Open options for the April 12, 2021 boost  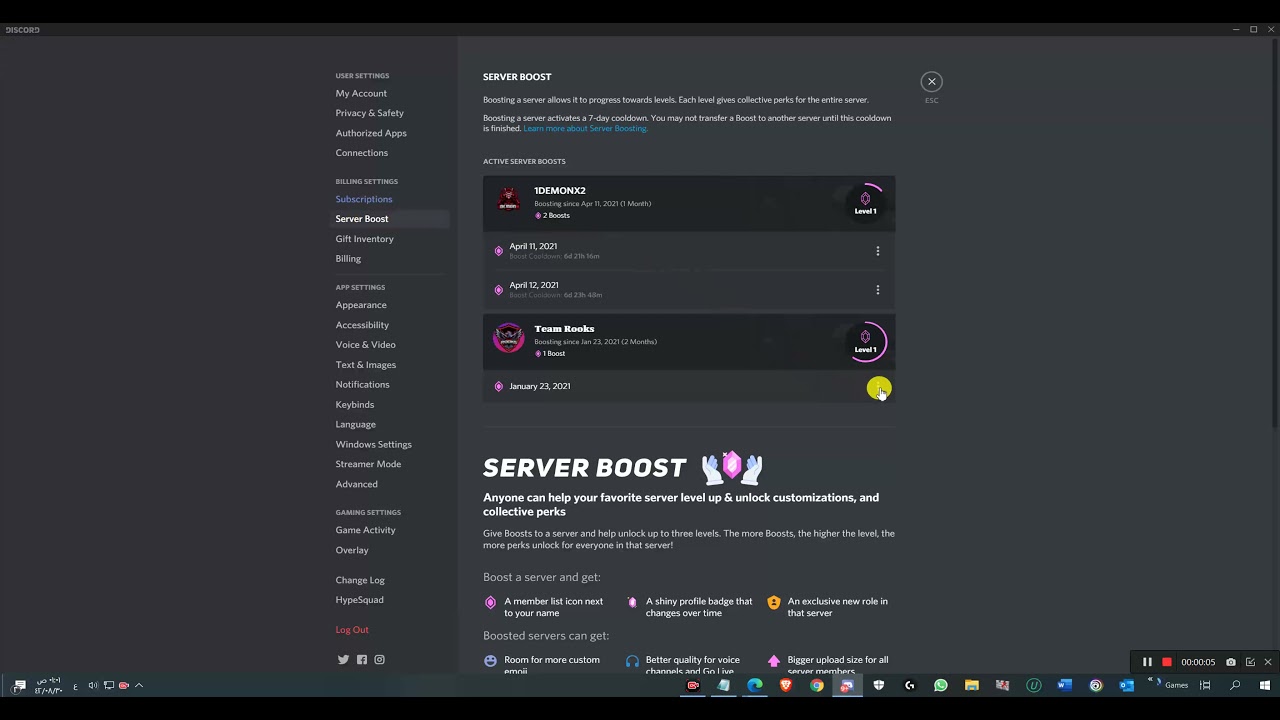coord(878,290)
